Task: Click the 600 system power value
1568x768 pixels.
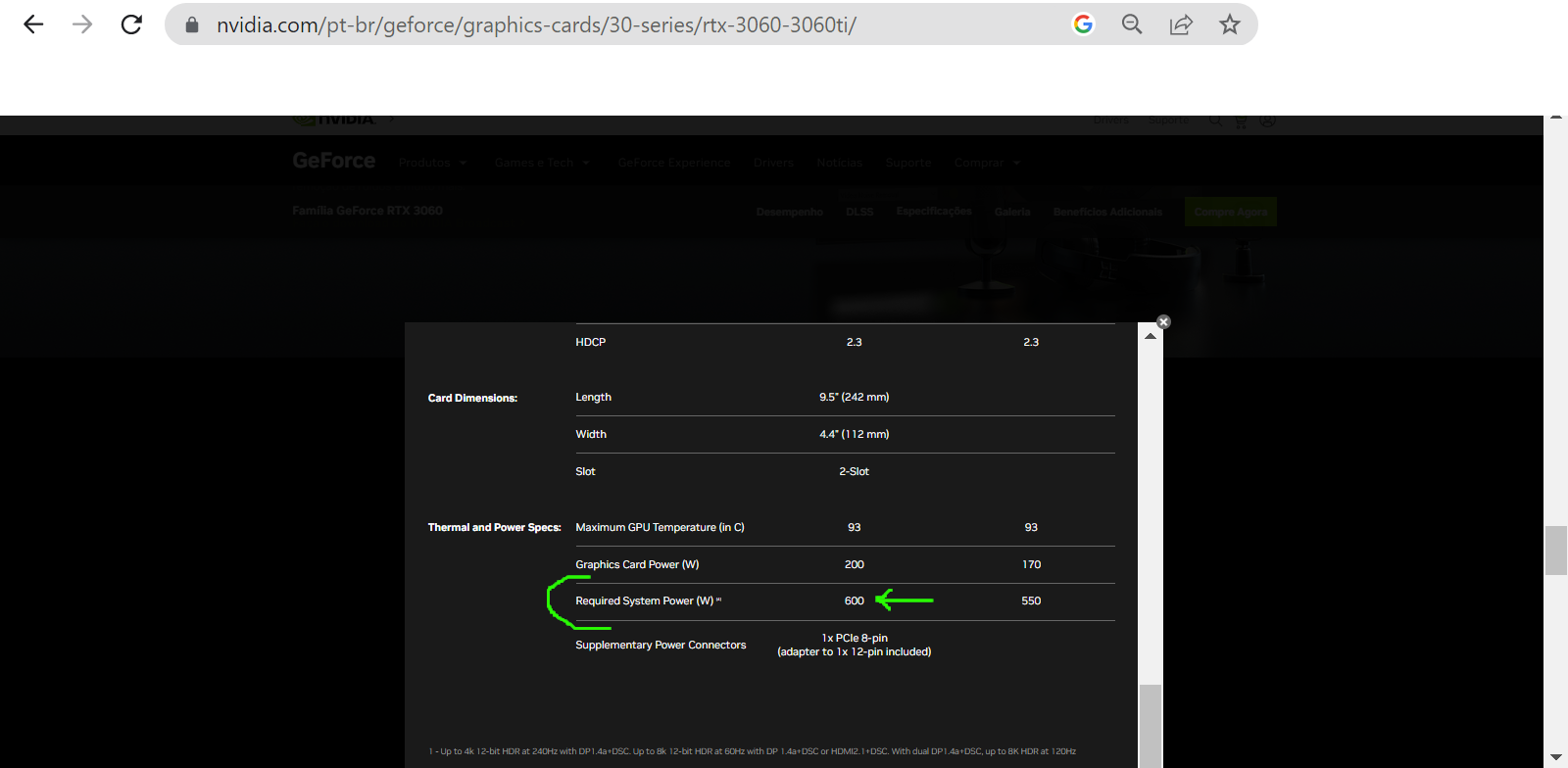Action: [x=855, y=600]
